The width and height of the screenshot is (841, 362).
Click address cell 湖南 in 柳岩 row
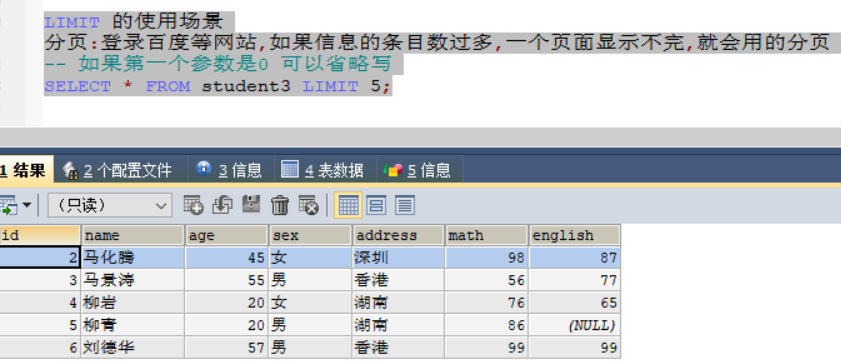coord(399,303)
